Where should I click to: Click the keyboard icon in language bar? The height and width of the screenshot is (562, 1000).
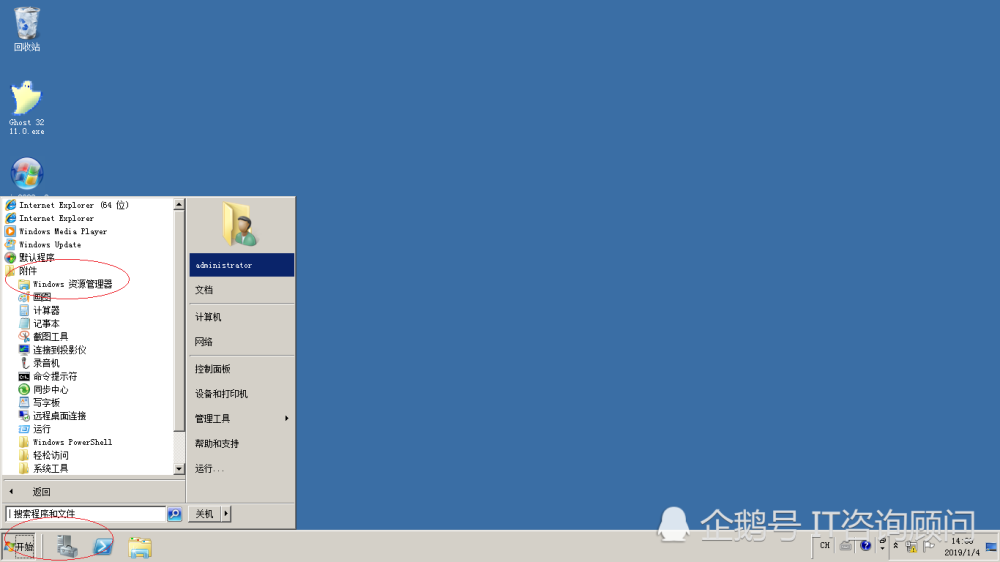pos(846,545)
